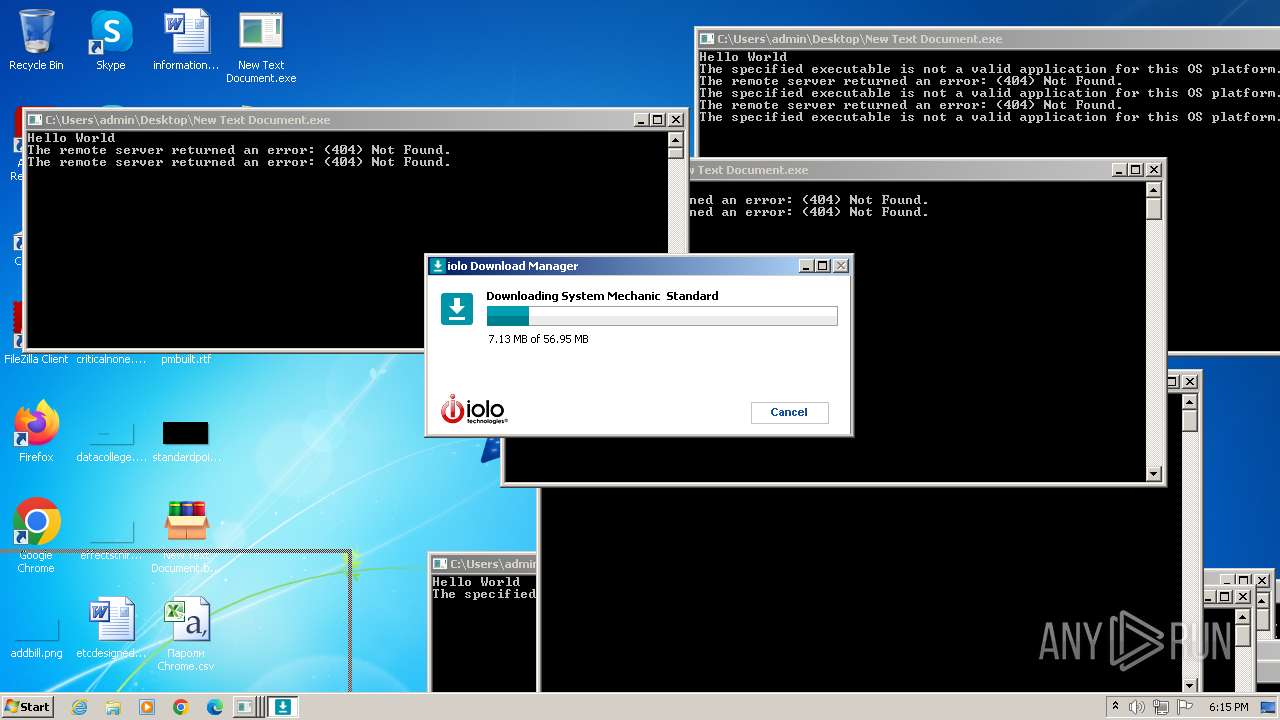
Task: Select the Firefox desktop shortcut
Action: point(36,431)
